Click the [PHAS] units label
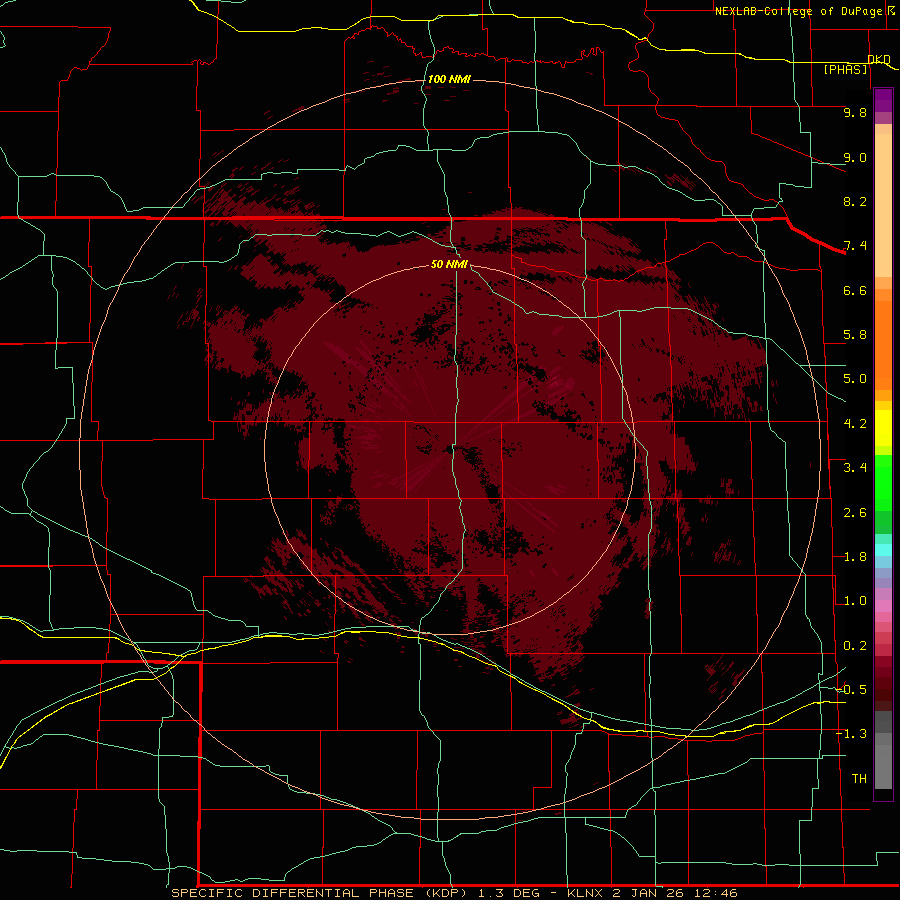Viewport: 900px width, 900px height. [845, 70]
